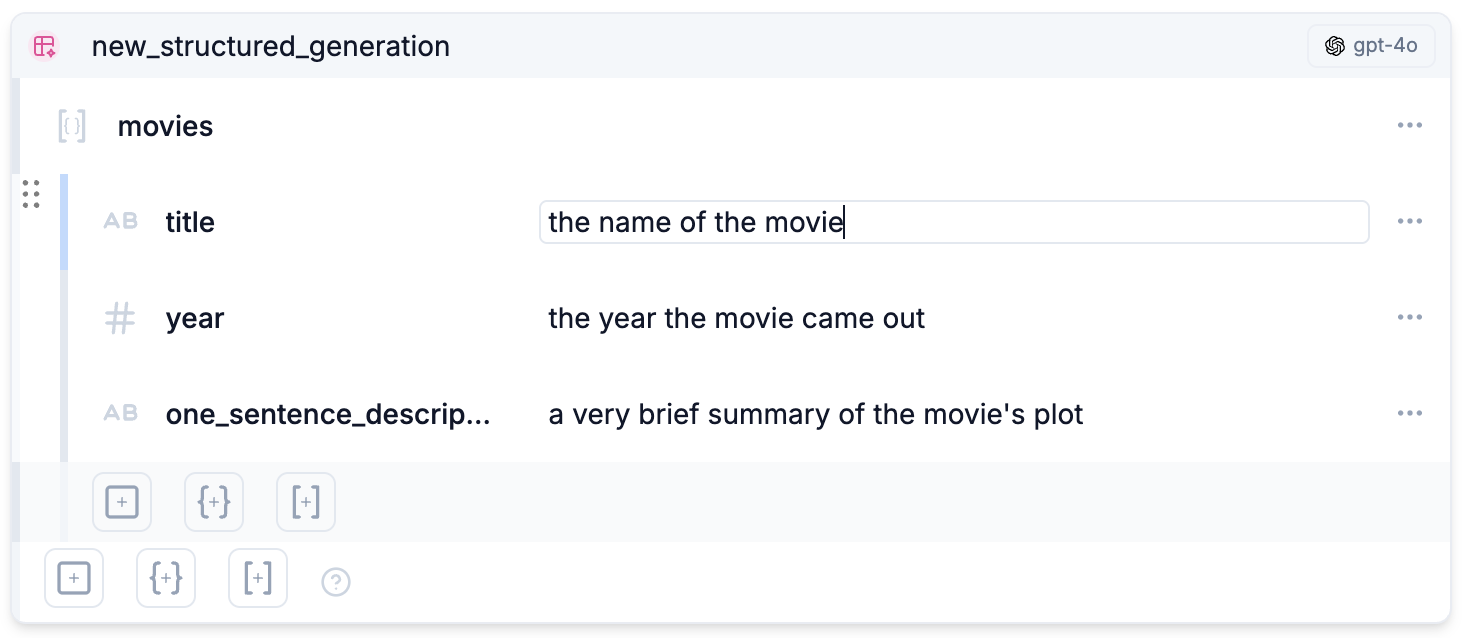The height and width of the screenshot is (638, 1464).
Task: Open the ellipsis menu for the title field
Action: click(1410, 221)
